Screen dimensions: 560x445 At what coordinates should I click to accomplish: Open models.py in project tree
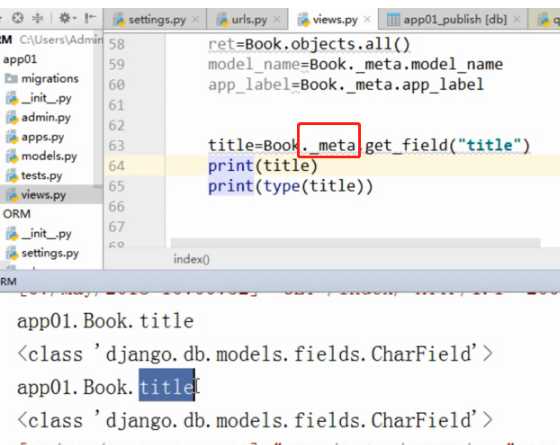[49, 156]
